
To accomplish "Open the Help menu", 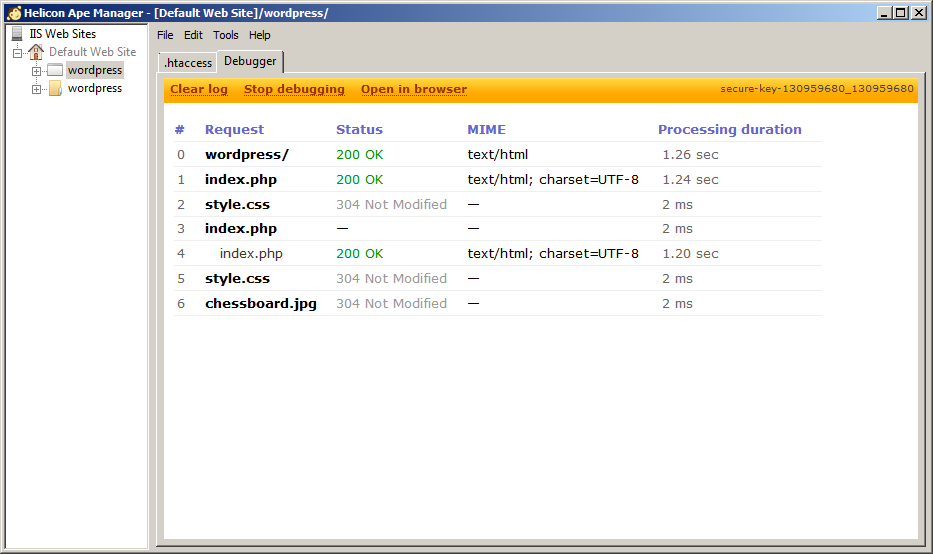I will pyautogui.click(x=260, y=35).
